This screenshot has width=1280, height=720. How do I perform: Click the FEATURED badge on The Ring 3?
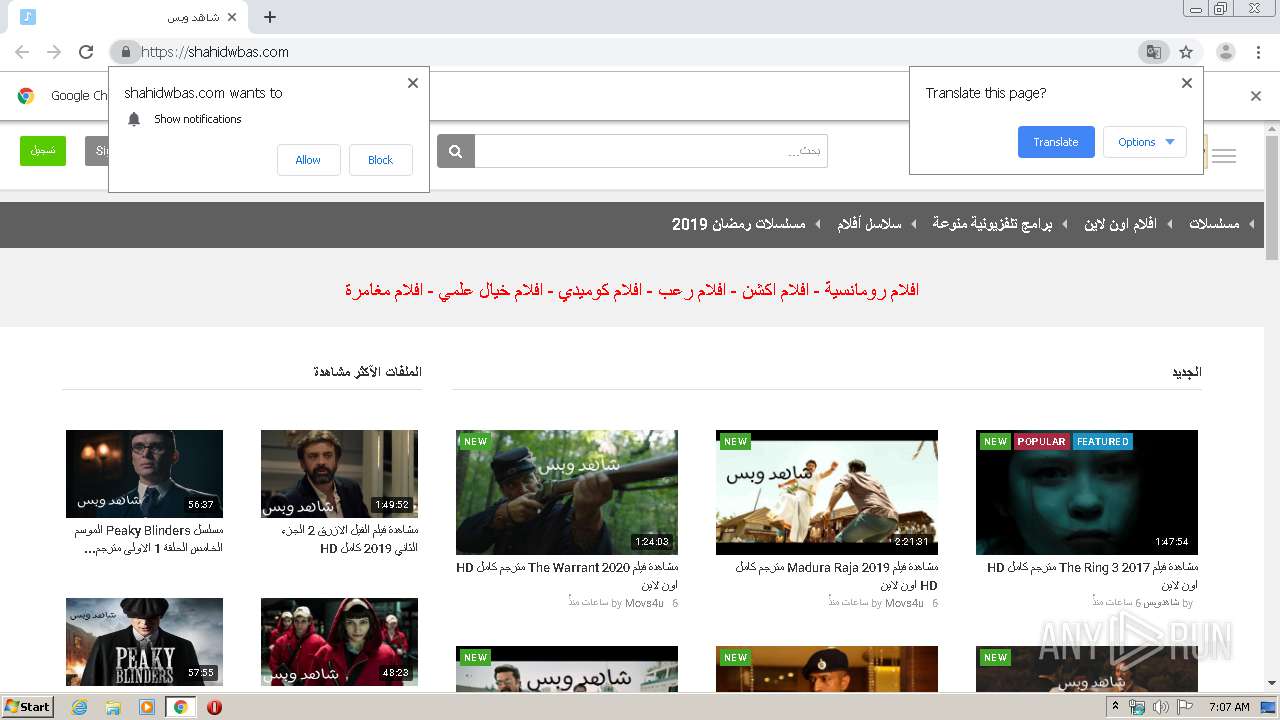(1103, 441)
